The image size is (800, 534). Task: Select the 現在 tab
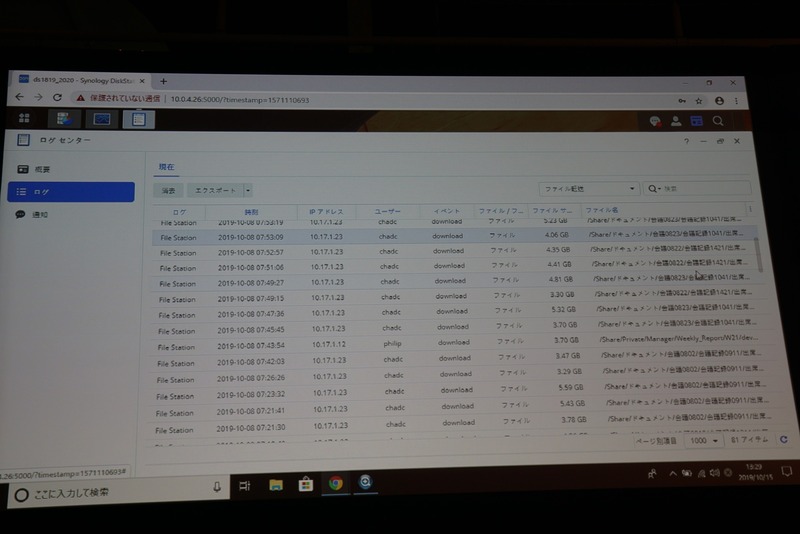click(x=166, y=167)
